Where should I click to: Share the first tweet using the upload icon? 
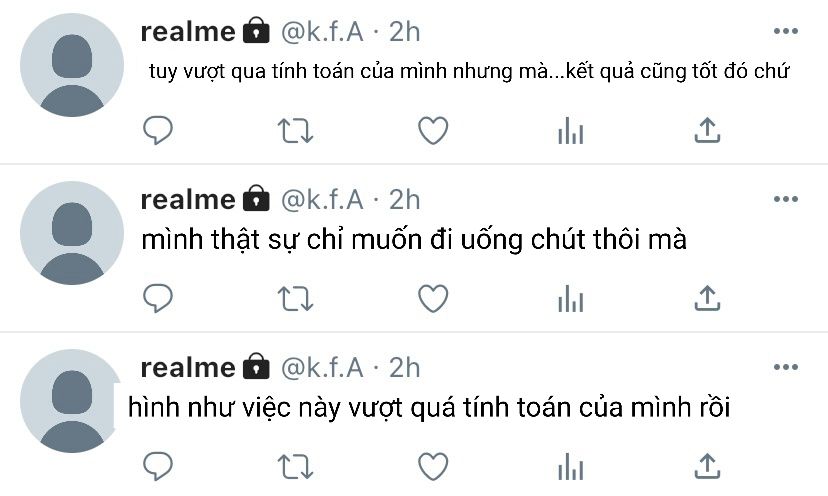707,130
